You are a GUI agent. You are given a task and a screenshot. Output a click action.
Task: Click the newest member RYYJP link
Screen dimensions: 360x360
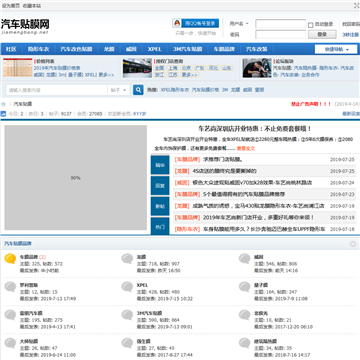[140, 114]
